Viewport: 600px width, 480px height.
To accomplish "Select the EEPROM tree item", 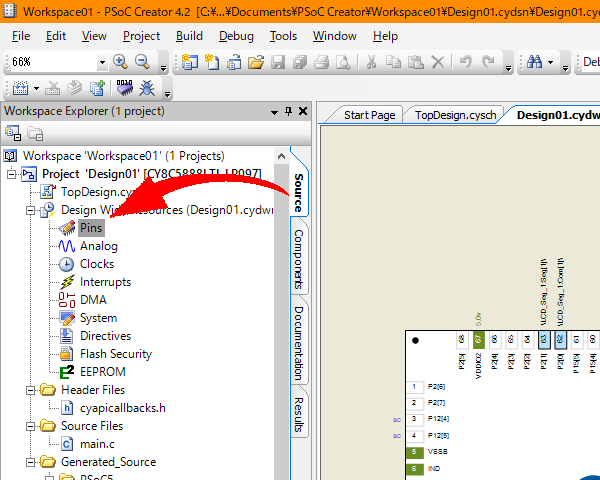I will (103, 372).
